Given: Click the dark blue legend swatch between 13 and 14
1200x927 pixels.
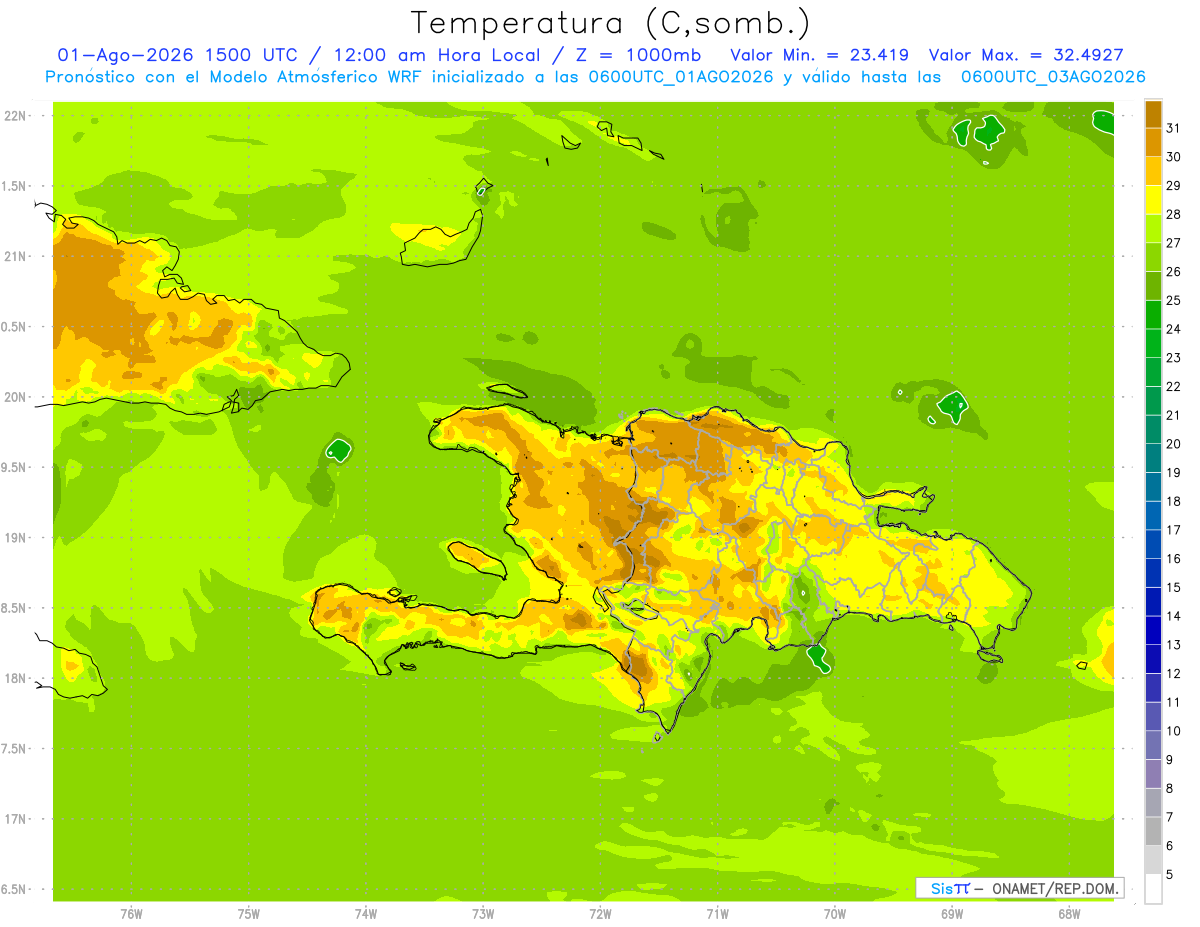Looking at the screenshot, I should (1153, 630).
